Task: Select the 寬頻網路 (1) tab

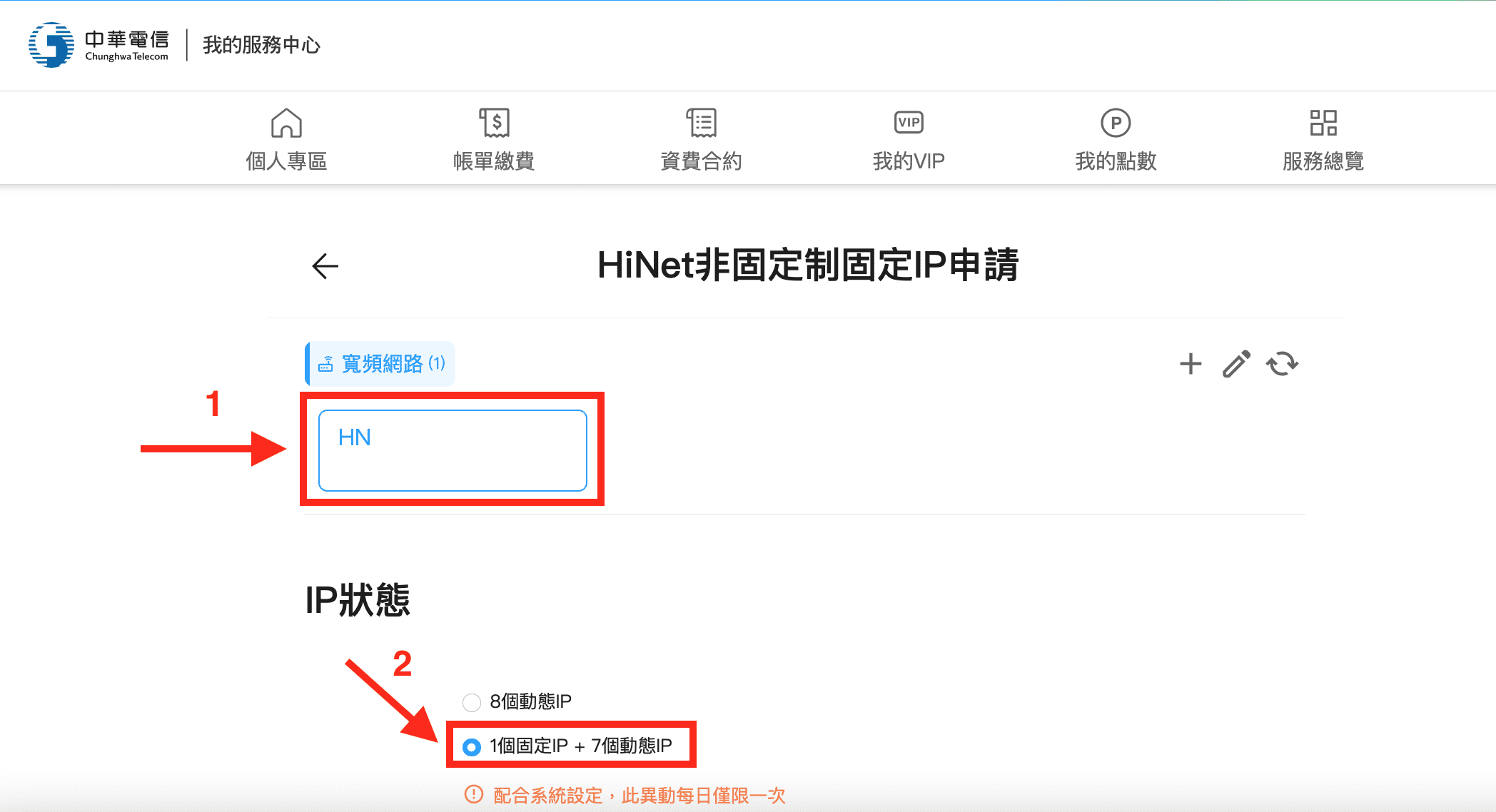Action: click(380, 364)
